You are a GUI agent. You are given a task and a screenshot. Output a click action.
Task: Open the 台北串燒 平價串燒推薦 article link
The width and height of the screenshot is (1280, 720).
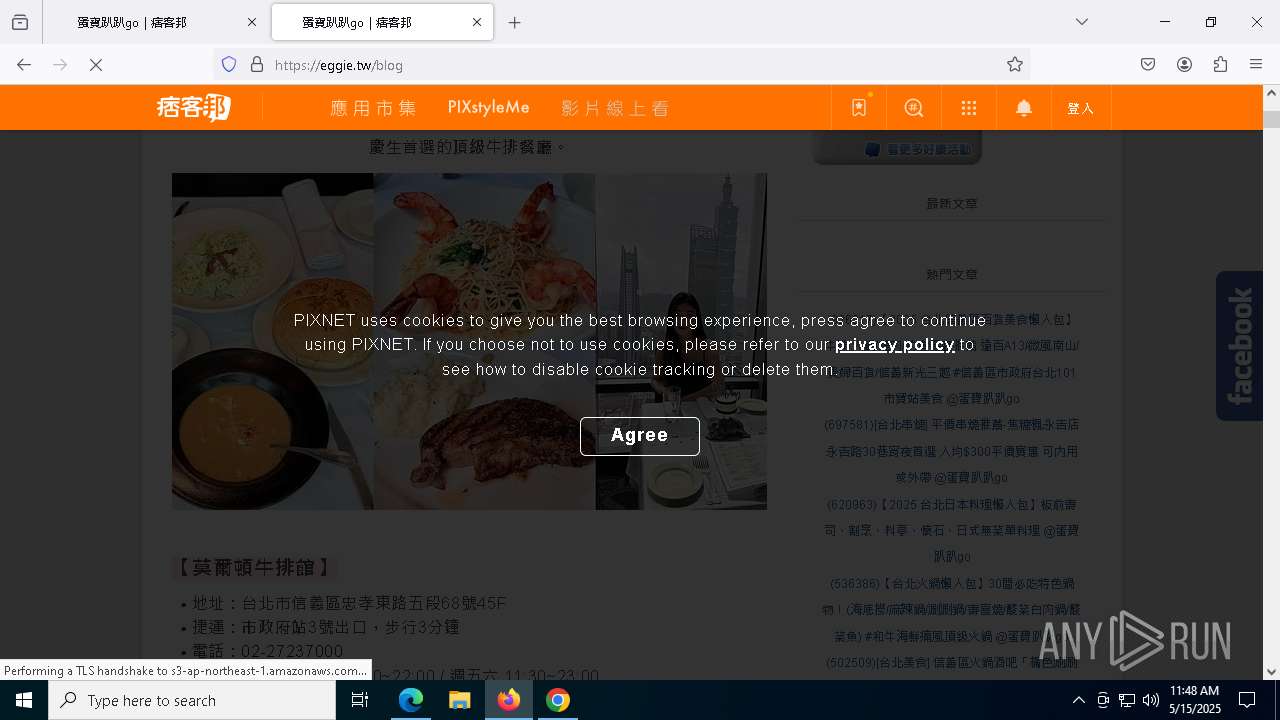pos(952,451)
